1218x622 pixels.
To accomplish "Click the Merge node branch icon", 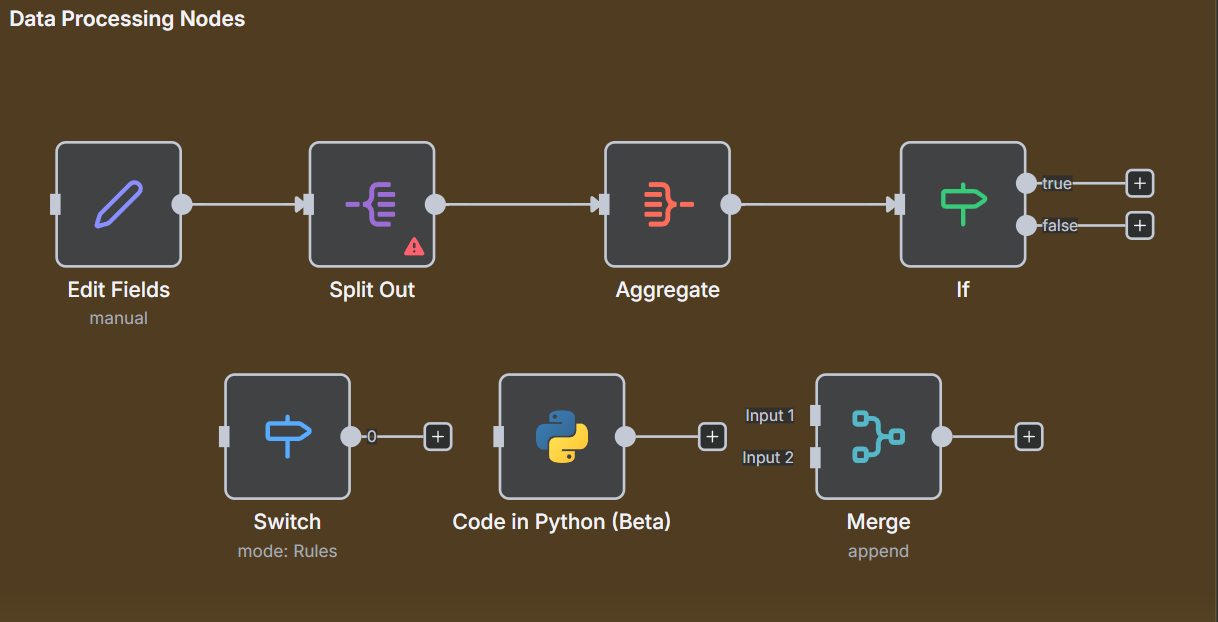I will 878,436.
